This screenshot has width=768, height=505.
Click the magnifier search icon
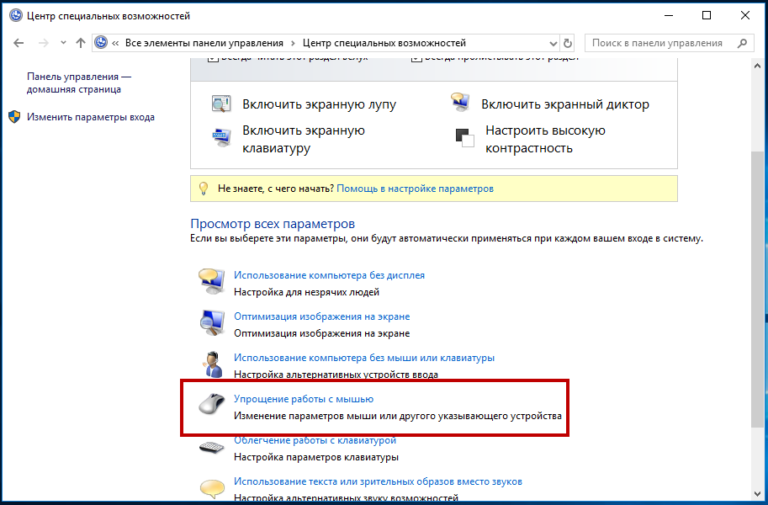[x=743, y=43]
